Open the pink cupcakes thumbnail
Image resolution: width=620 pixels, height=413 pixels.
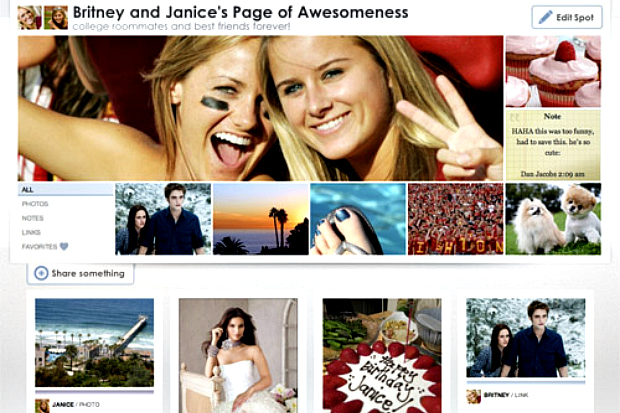pyautogui.click(x=553, y=71)
